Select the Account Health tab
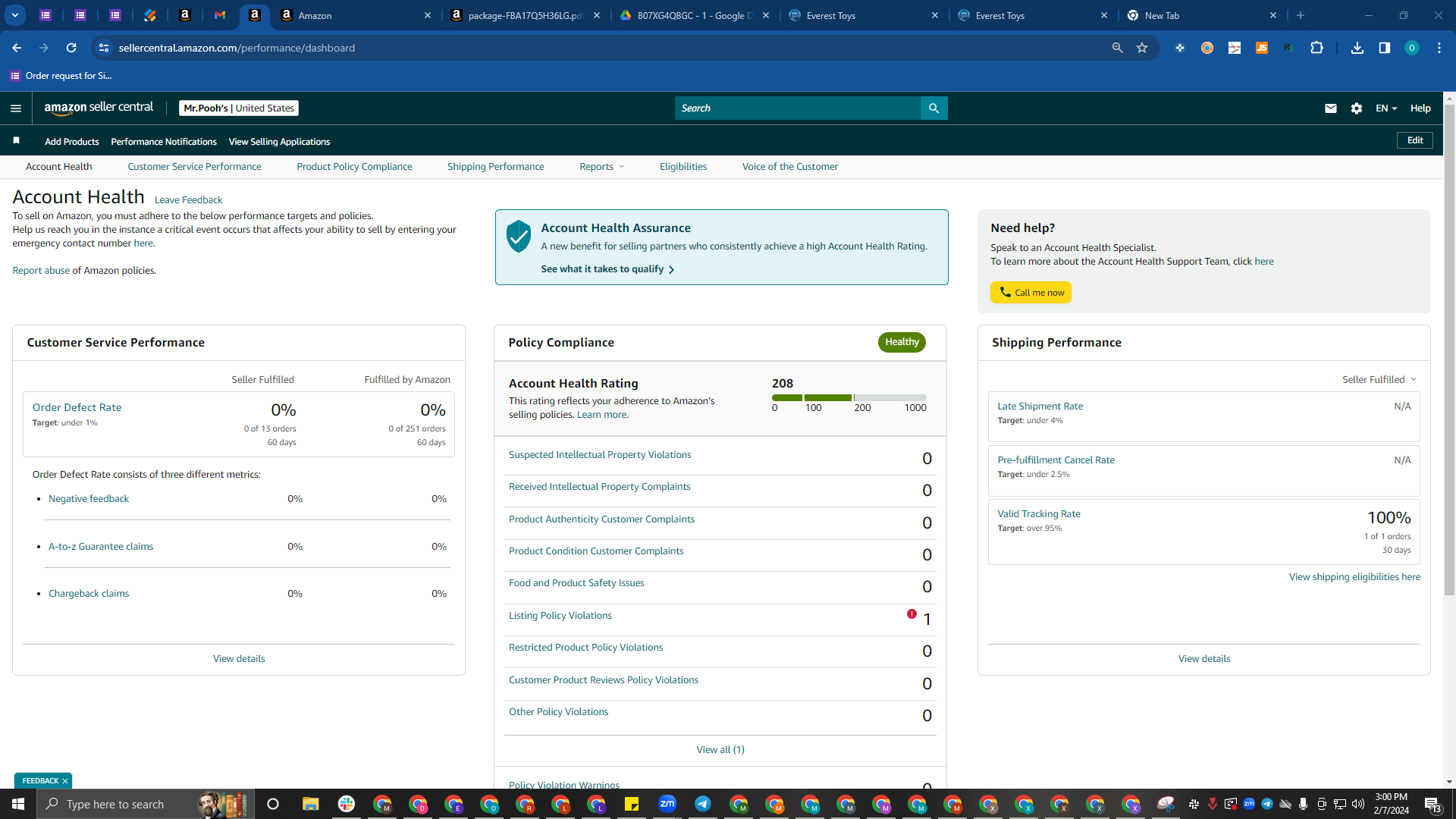The image size is (1456, 819). click(58, 167)
